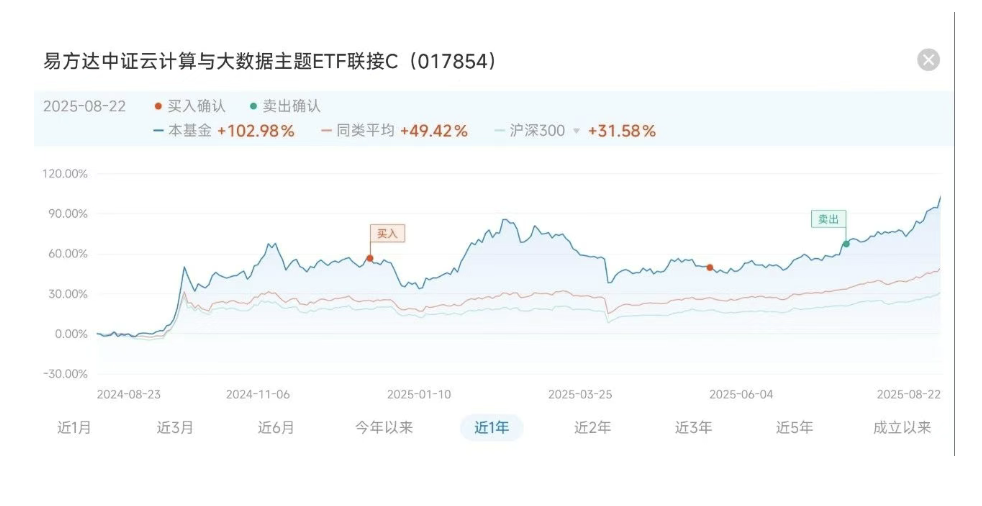Toggle 同类平均 line legend
982x506 pixels.
click(358, 130)
